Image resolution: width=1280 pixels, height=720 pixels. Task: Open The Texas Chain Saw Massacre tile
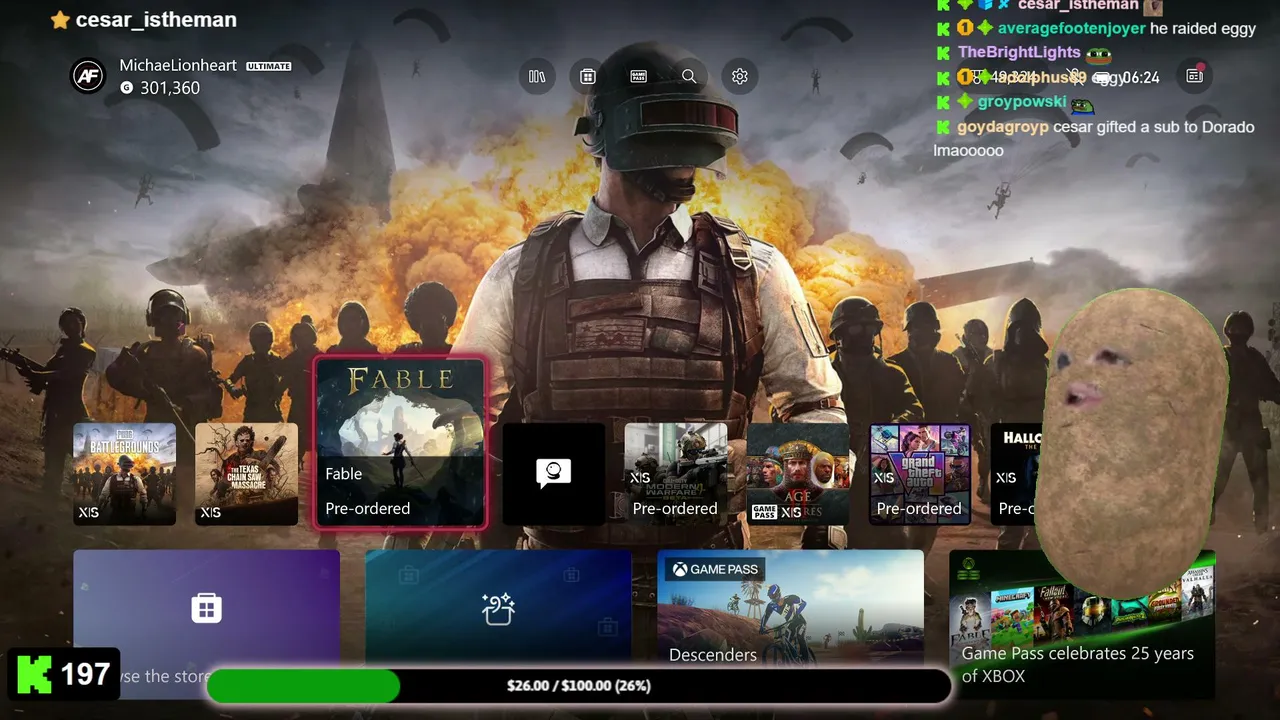246,474
